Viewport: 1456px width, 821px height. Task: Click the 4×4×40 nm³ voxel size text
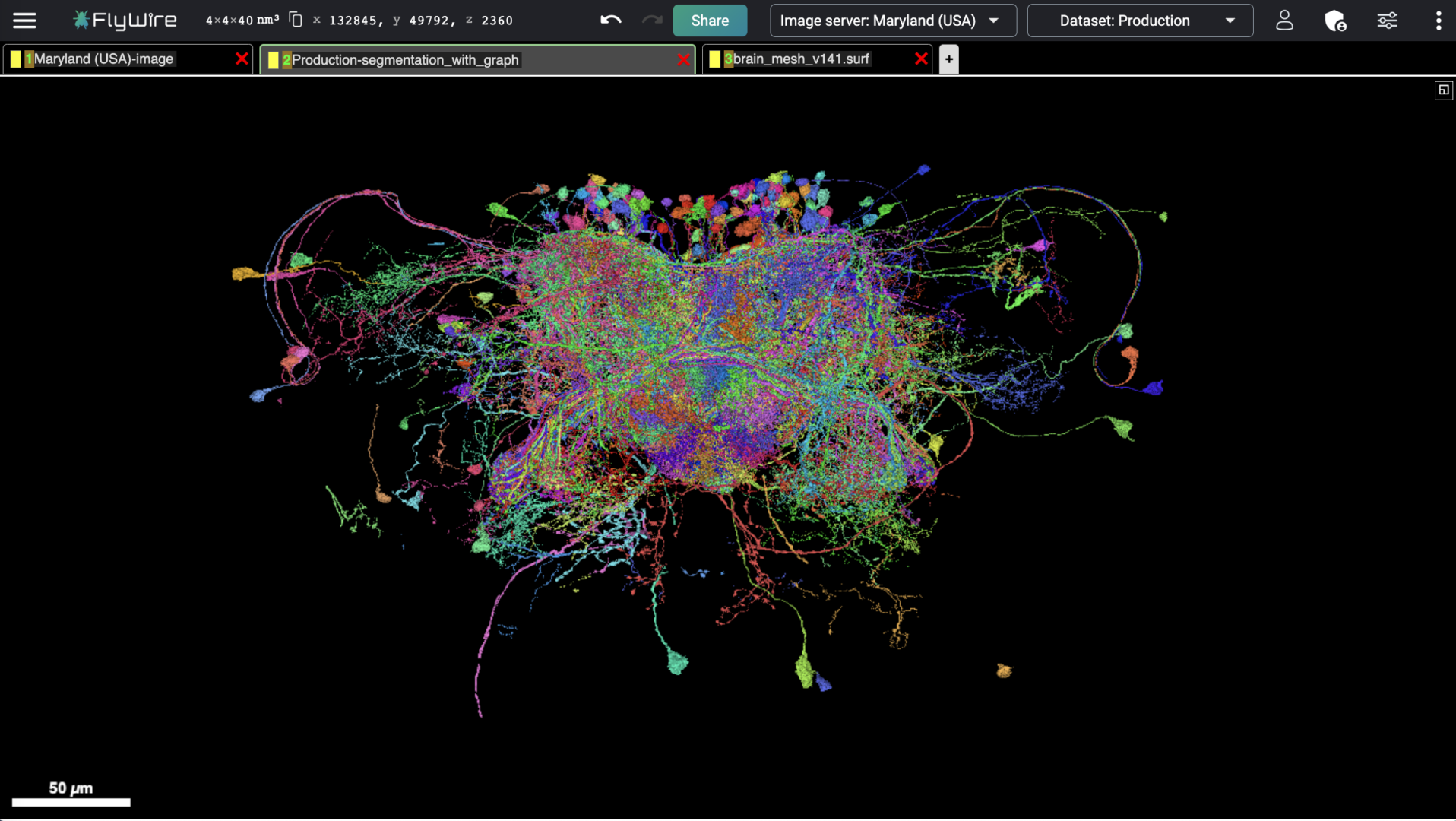[x=242, y=21]
